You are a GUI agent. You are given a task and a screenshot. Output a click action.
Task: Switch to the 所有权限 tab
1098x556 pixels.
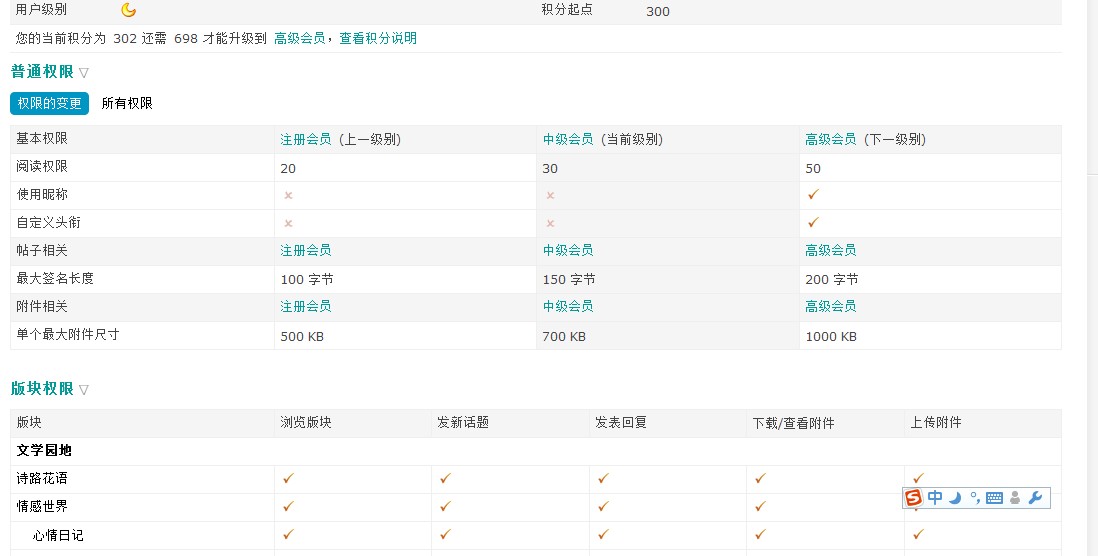point(127,103)
